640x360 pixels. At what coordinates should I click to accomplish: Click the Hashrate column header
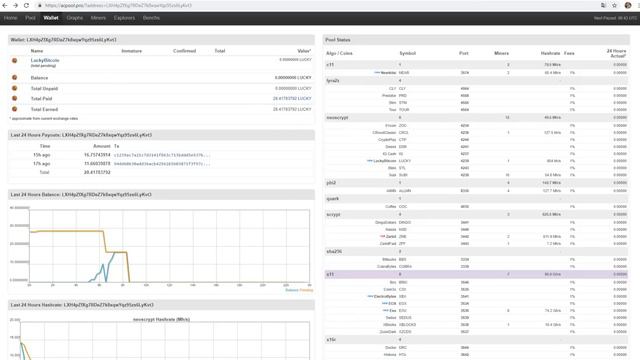tap(550, 53)
